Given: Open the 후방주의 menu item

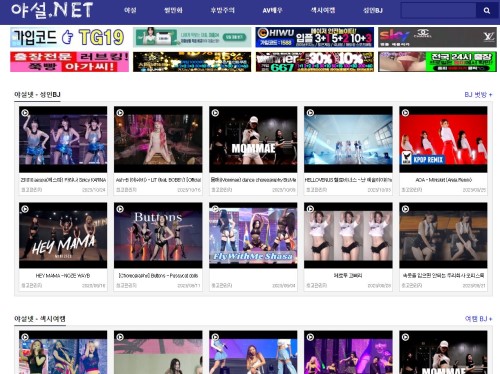Looking at the screenshot, I should 222,10.
